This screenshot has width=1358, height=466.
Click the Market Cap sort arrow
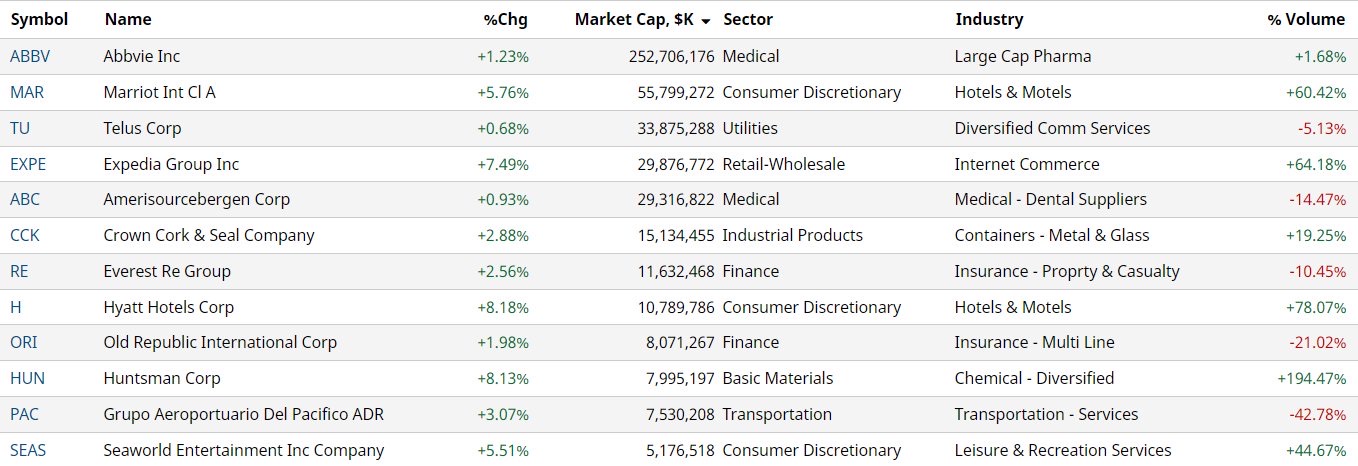(x=706, y=20)
